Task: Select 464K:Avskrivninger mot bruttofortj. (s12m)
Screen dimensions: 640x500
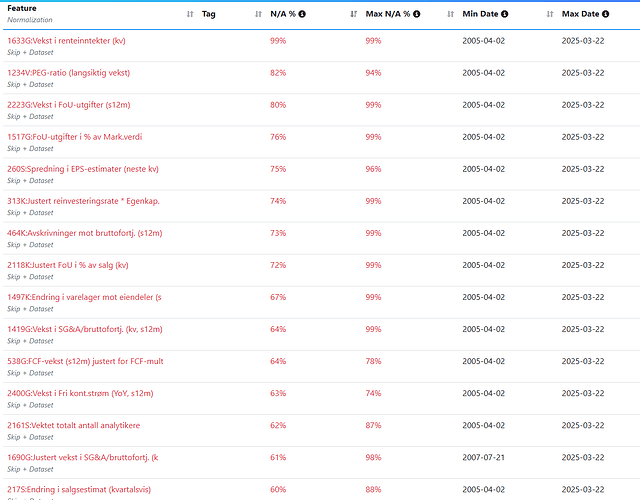Action: [84, 233]
